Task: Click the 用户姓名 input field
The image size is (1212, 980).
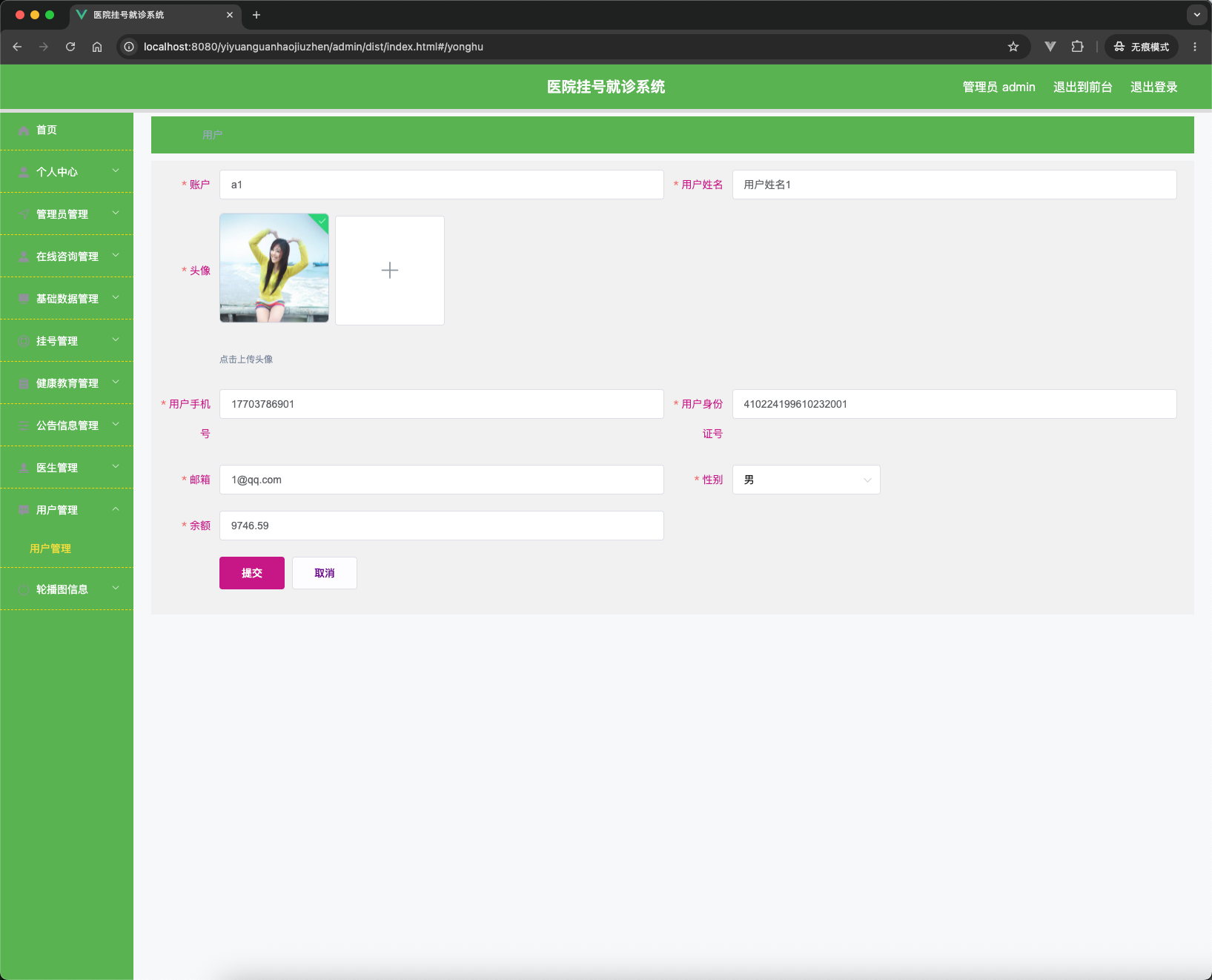Action: click(954, 185)
